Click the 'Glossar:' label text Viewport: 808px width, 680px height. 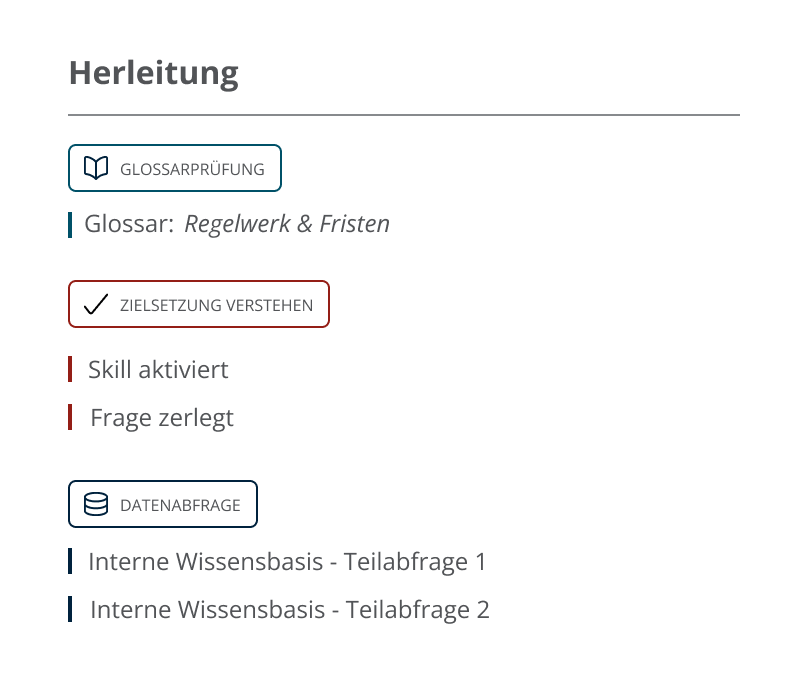click(129, 224)
